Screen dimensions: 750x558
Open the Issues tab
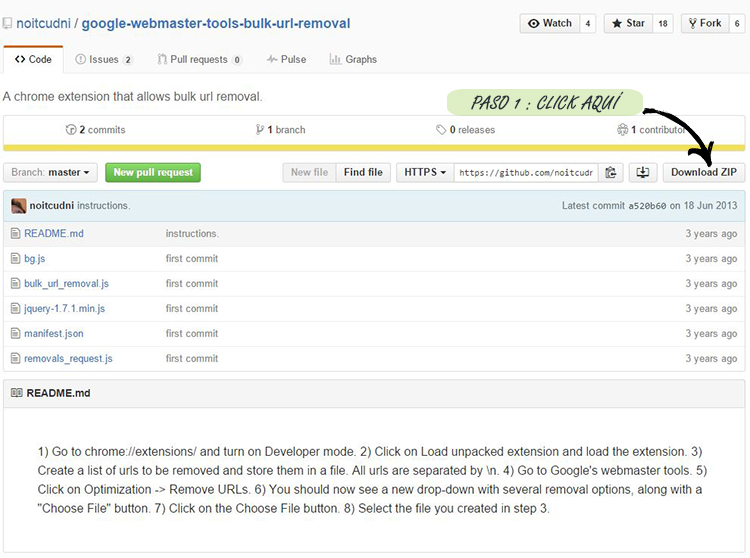(103, 59)
